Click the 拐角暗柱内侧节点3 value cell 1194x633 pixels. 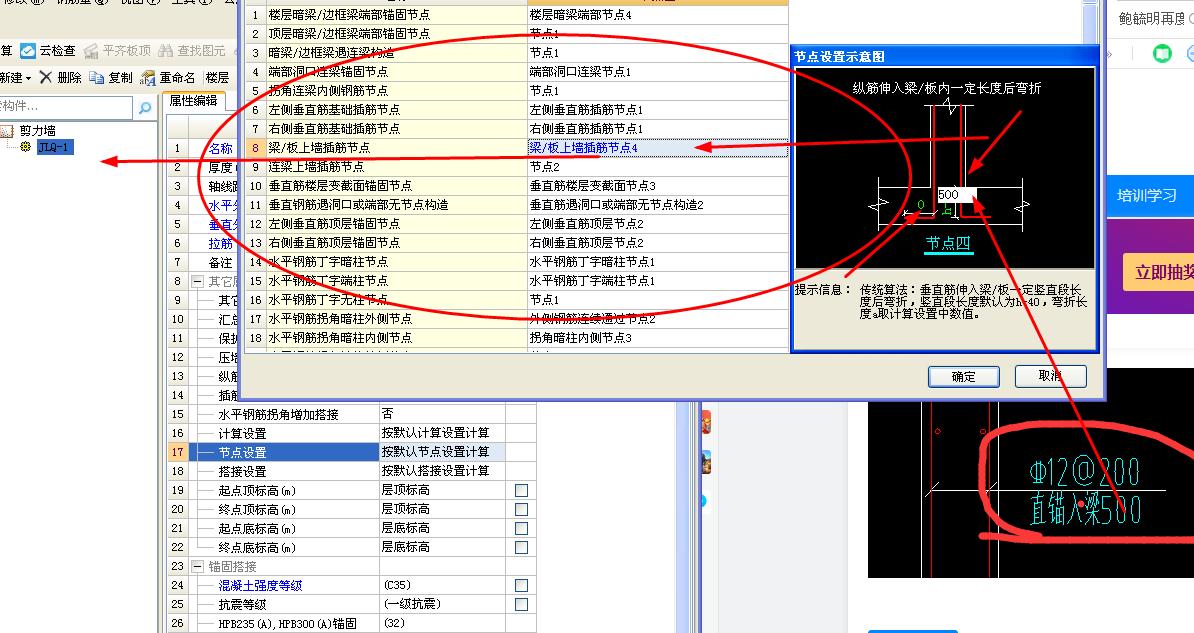click(x=658, y=338)
